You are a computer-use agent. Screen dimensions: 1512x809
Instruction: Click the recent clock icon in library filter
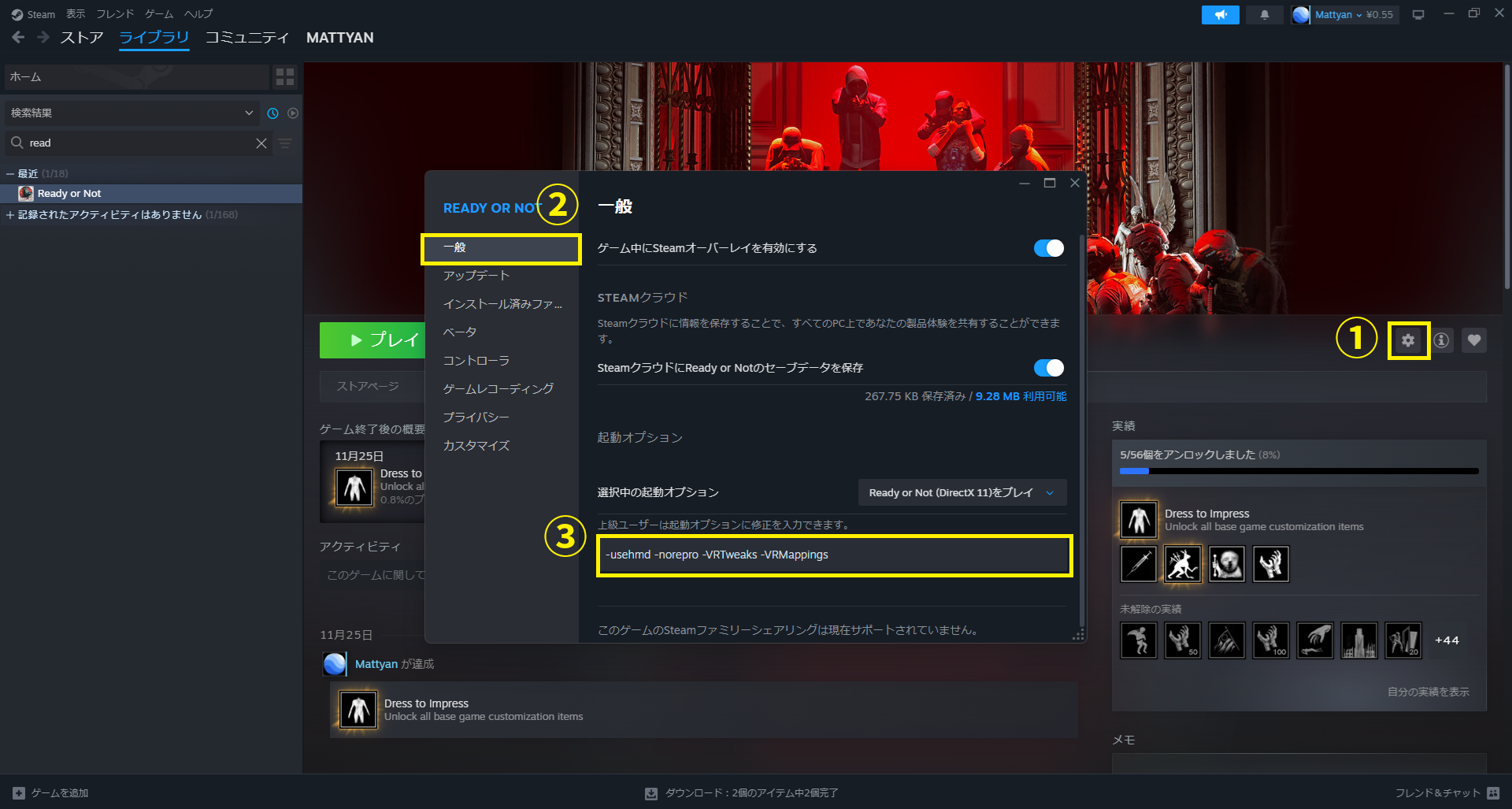(x=272, y=113)
